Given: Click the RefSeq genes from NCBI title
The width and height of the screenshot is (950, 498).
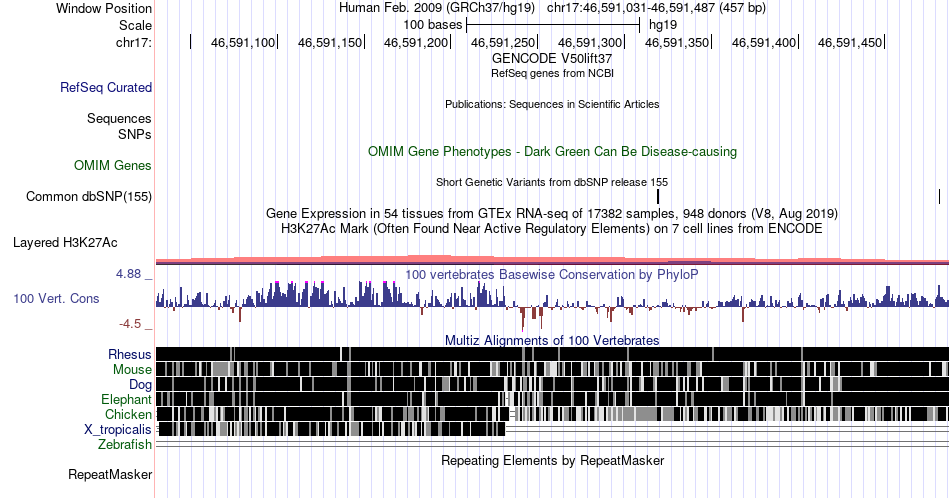Looking at the screenshot, I should (552, 73).
